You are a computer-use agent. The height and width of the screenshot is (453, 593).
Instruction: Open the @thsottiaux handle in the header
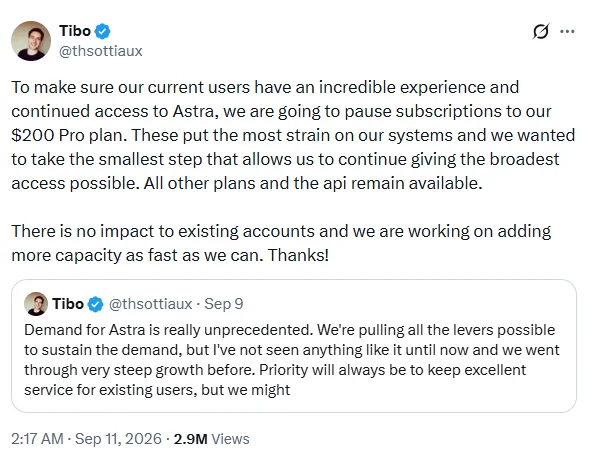click(x=101, y=51)
